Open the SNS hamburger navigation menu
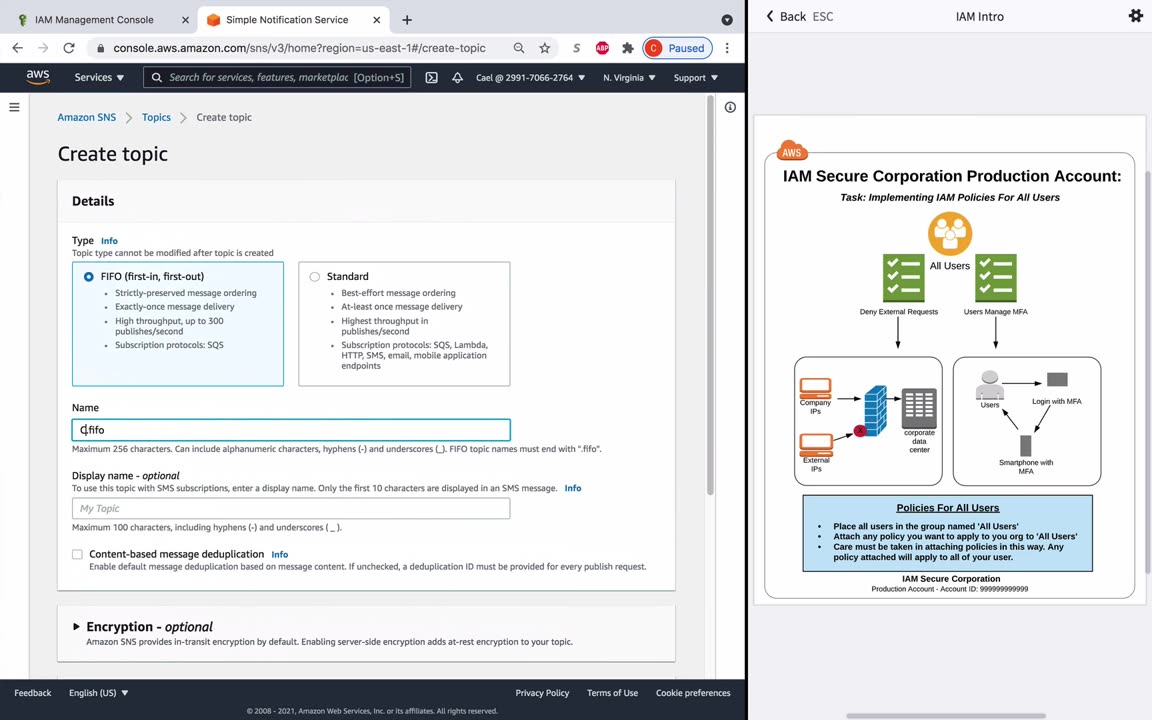The width and height of the screenshot is (1152, 720). pyautogui.click(x=14, y=107)
